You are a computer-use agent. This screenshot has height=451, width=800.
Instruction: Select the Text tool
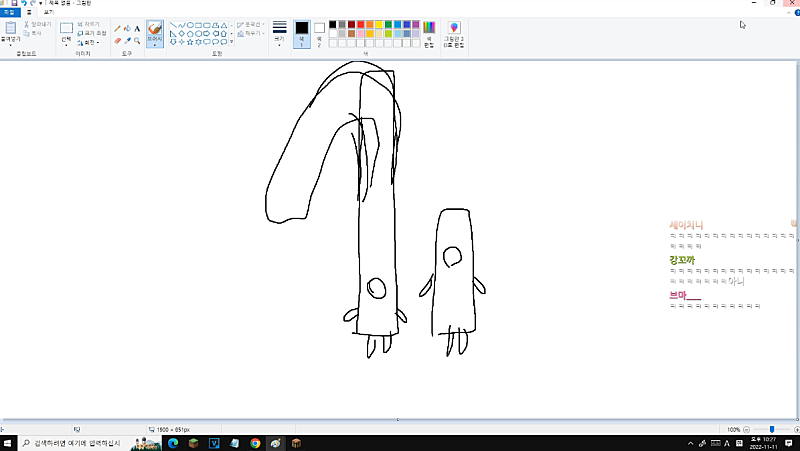pyautogui.click(x=137, y=28)
